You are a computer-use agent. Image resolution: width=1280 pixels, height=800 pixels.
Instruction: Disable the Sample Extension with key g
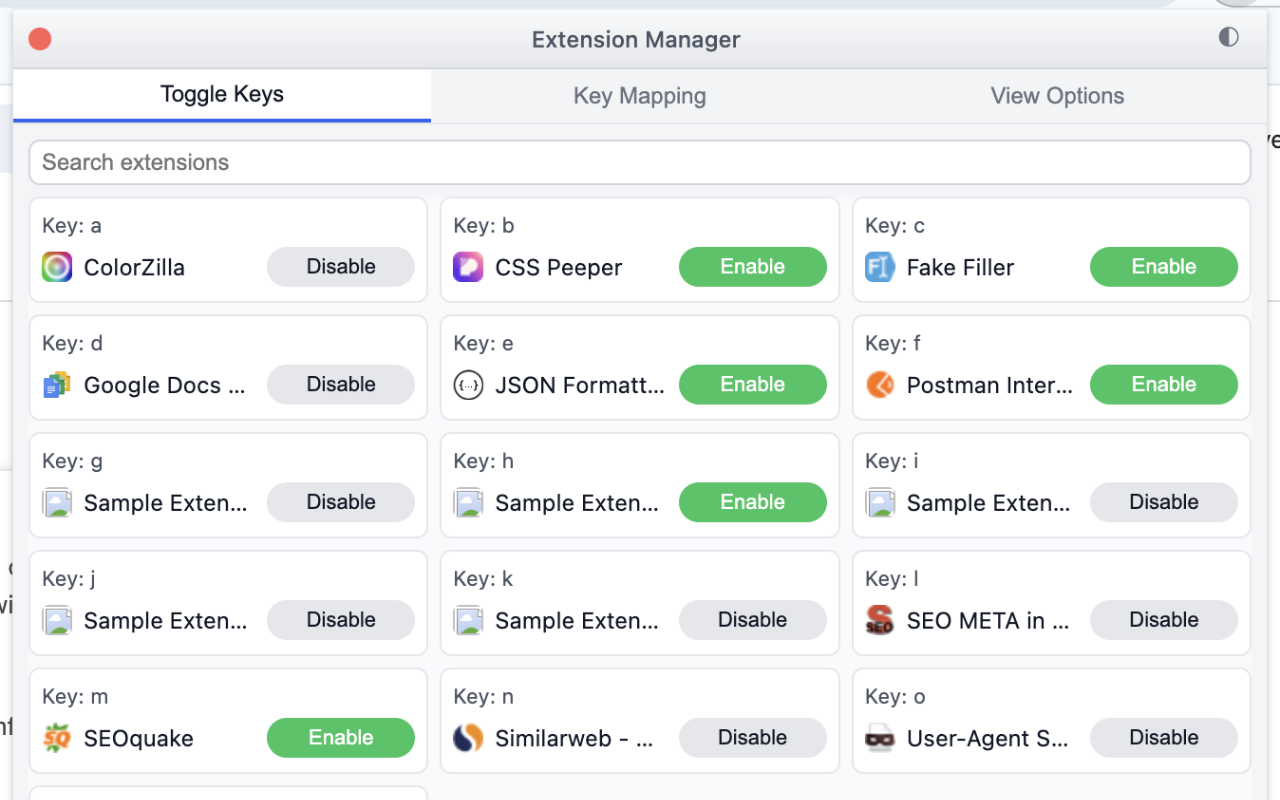pos(341,503)
